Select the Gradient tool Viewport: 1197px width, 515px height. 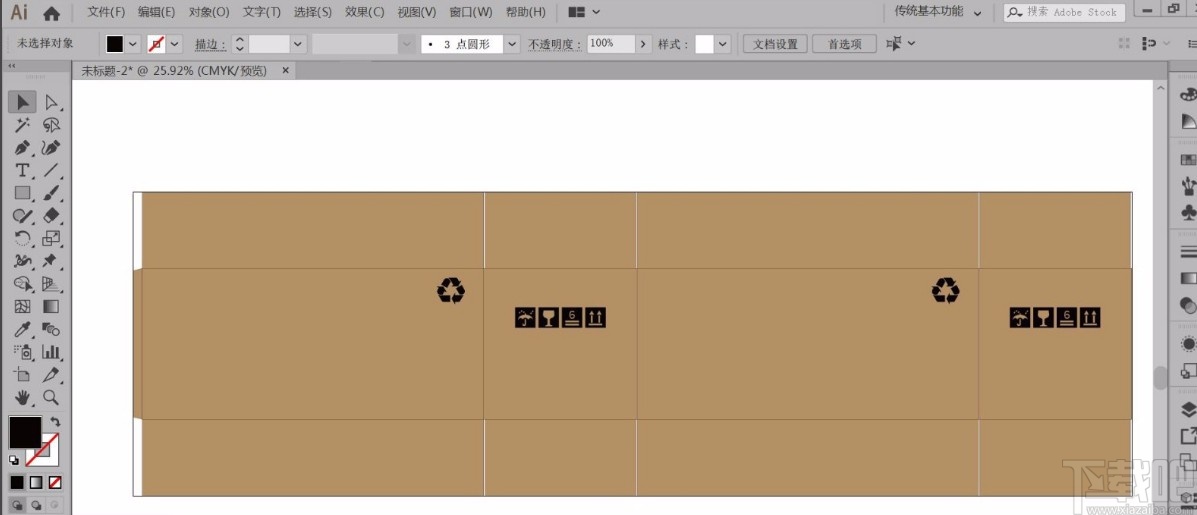51,307
